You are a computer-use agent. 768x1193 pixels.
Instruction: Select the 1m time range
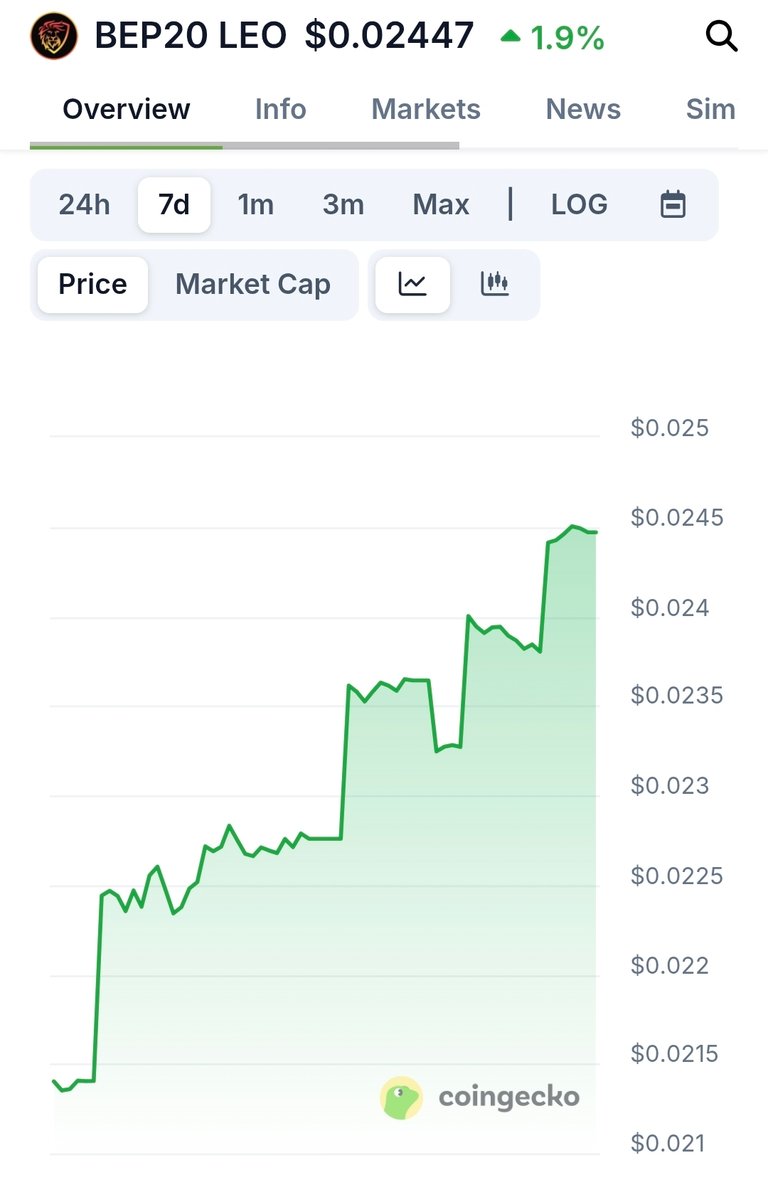(256, 205)
